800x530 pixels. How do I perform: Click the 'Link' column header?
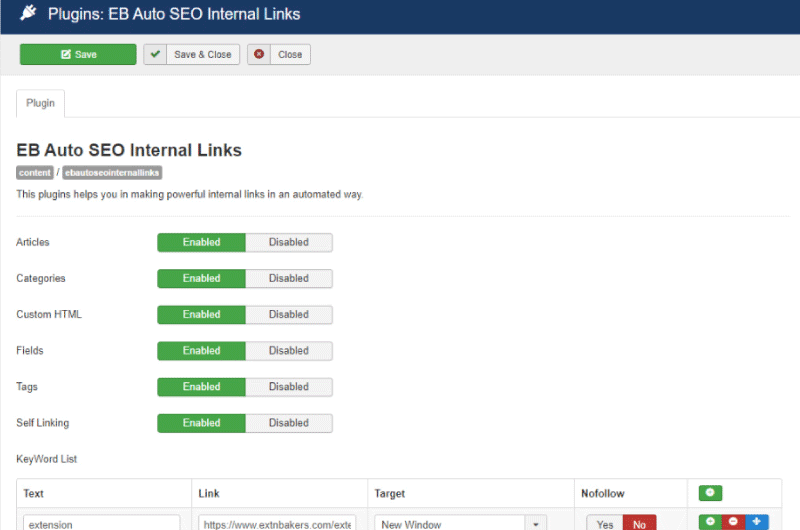(209, 493)
